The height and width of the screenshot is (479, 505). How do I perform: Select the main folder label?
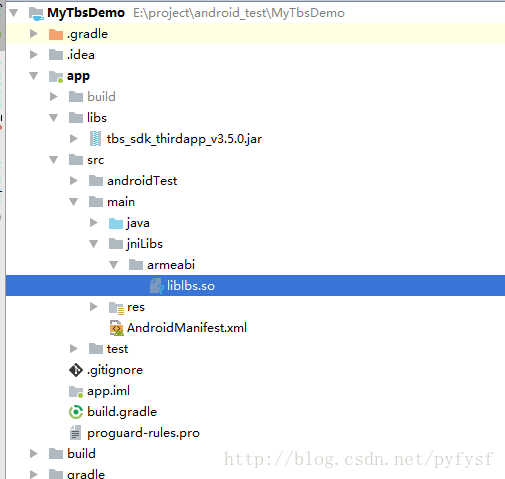click(121, 202)
